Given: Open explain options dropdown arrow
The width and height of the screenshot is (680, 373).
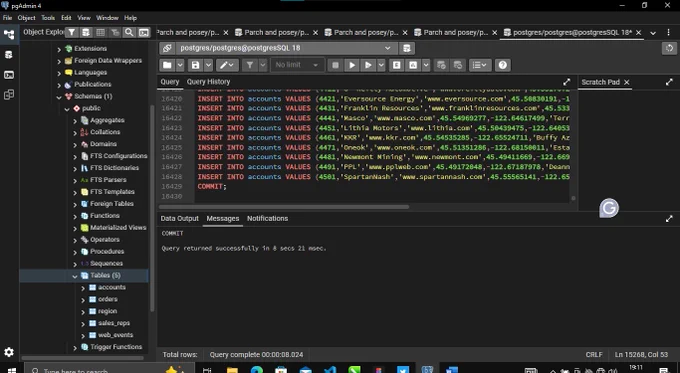Looking at the screenshot, I should click(x=426, y=65).
